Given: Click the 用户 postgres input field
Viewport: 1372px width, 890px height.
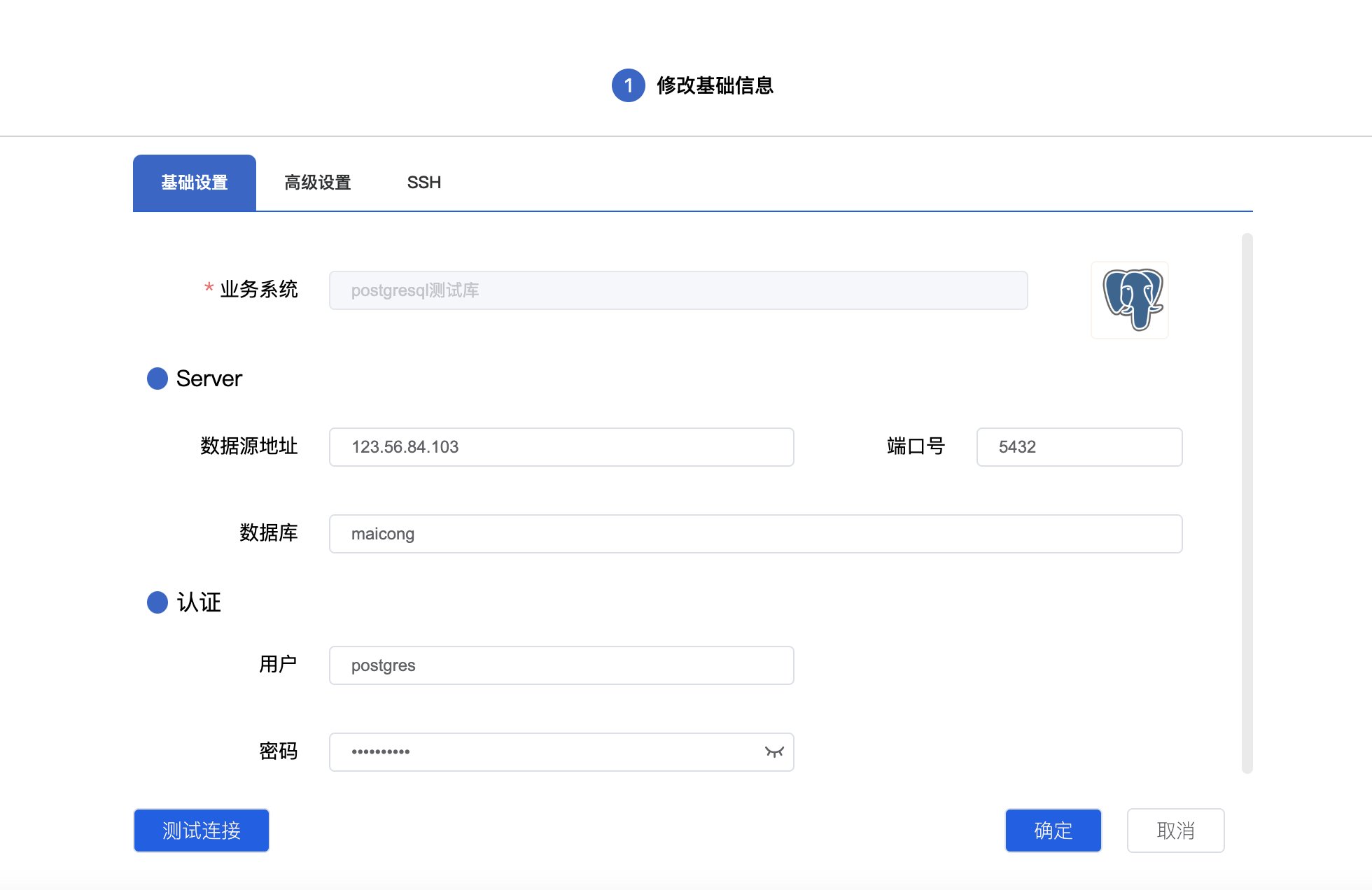Looking at the screenshot, I should [561, 665].
